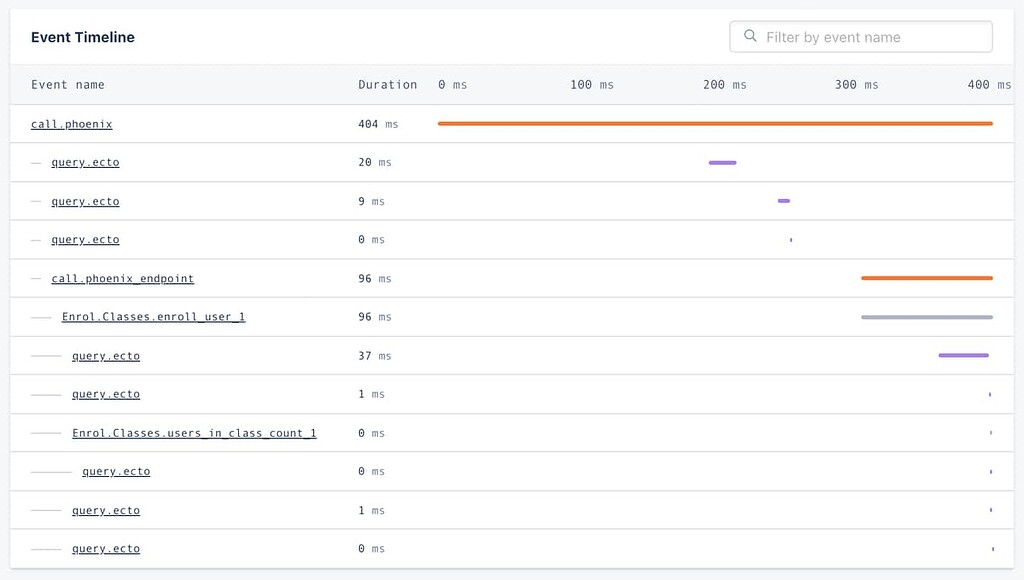Open Enrol.Classes.enroll_user_1 event details

153,317
